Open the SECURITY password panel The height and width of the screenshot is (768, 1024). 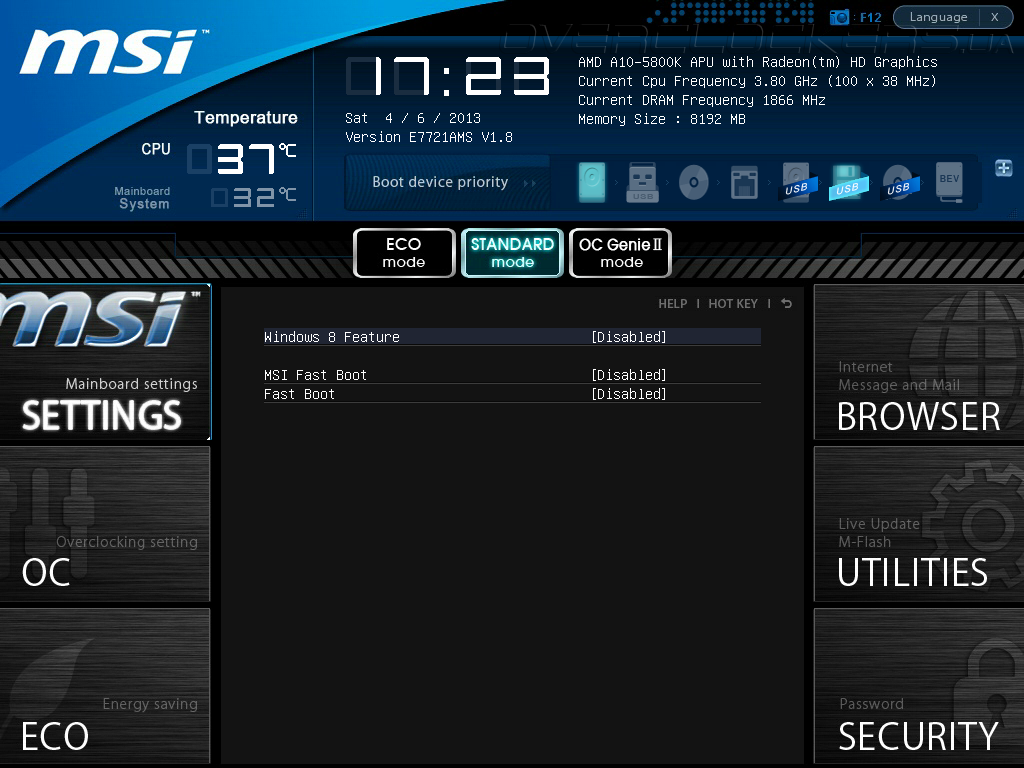(x=919, y=686)
